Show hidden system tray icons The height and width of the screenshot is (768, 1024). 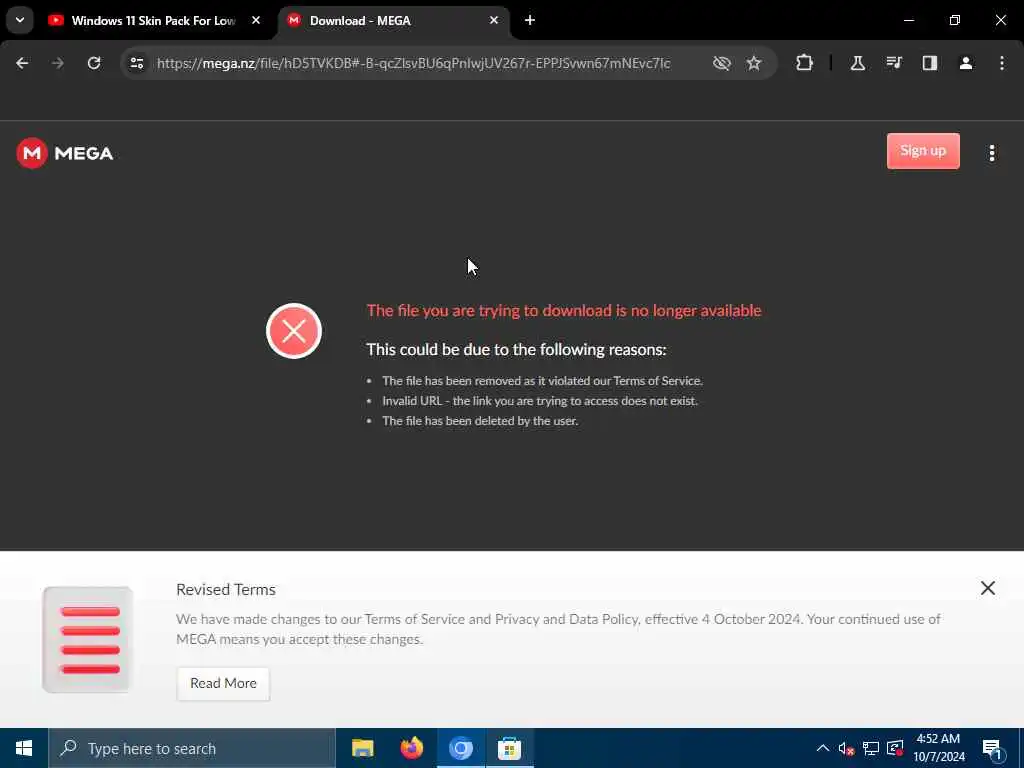[823, 748]
